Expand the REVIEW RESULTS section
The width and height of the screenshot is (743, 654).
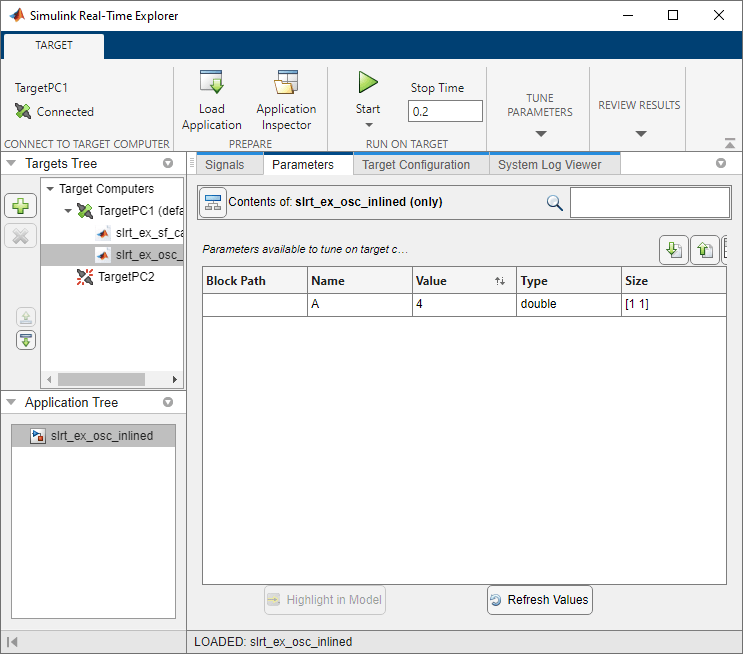coord(641,134)
